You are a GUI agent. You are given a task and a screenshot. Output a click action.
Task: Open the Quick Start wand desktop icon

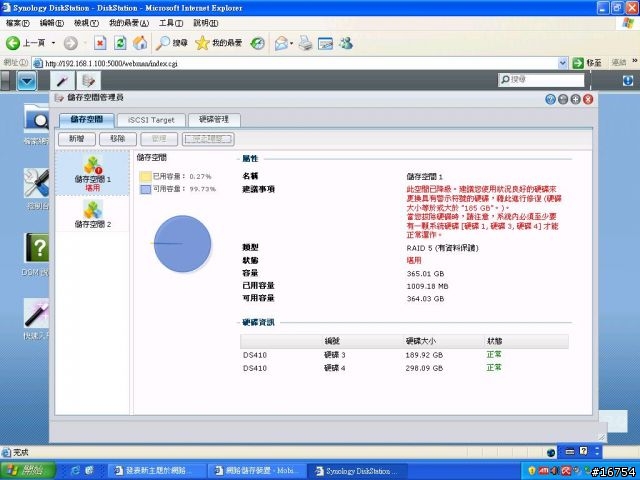pos(36,313)
